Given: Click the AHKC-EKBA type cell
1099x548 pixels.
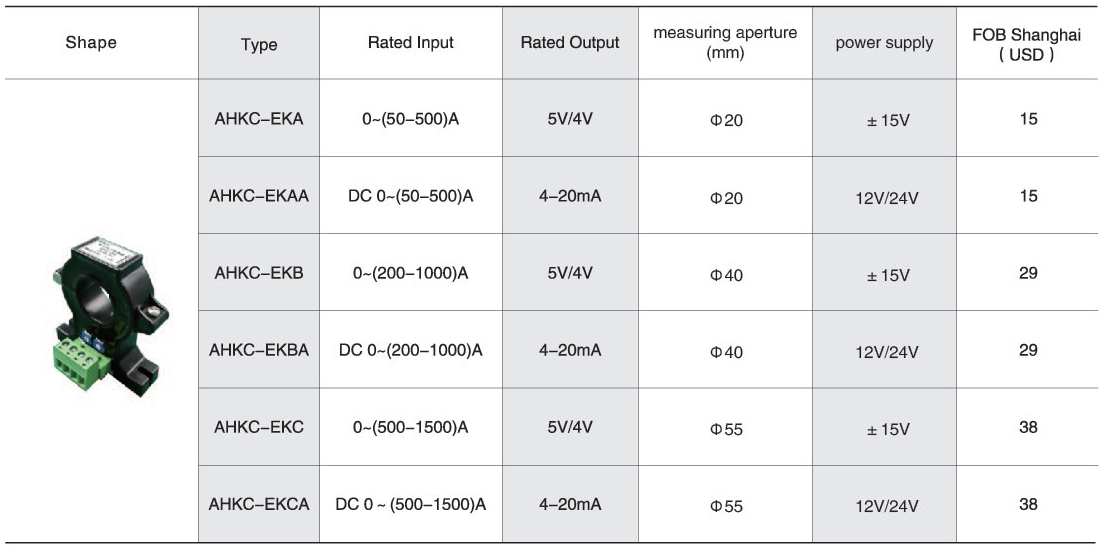Looking at the screenshot, I should click(x=259, y=350).
